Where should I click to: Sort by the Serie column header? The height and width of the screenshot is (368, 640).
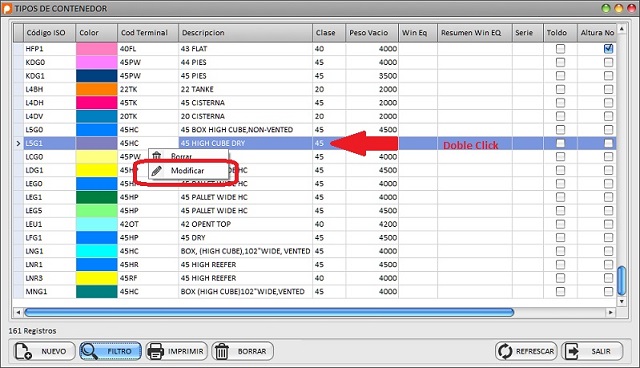tap(528, 33)
